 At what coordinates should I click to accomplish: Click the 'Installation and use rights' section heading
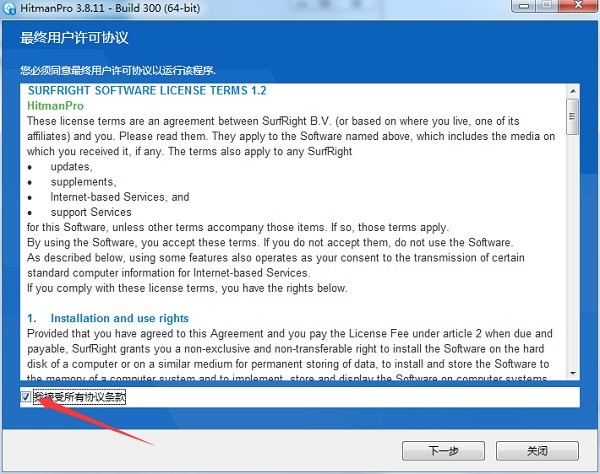[119, 318]
